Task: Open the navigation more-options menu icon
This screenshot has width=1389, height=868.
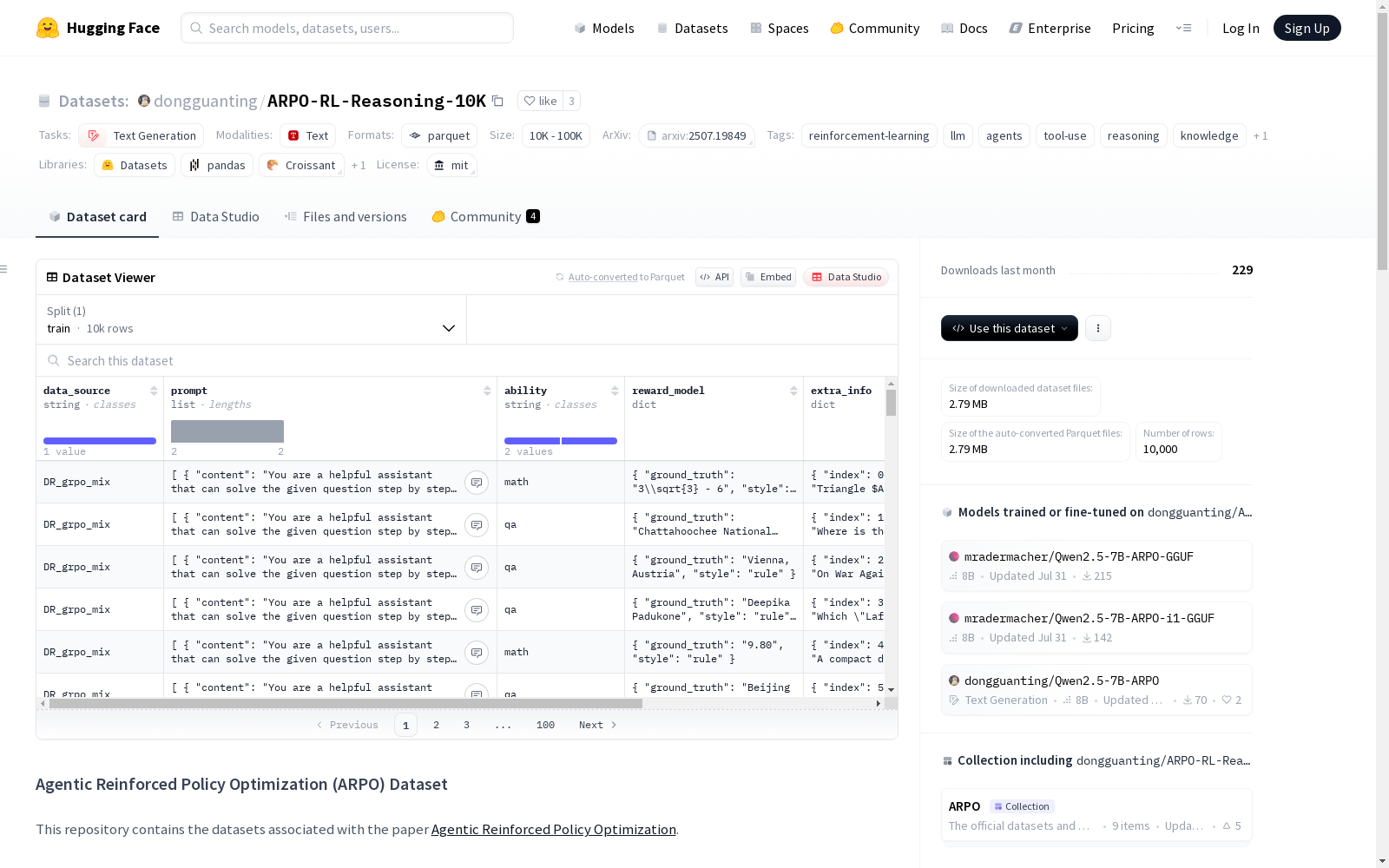Action: point(1183,28)
